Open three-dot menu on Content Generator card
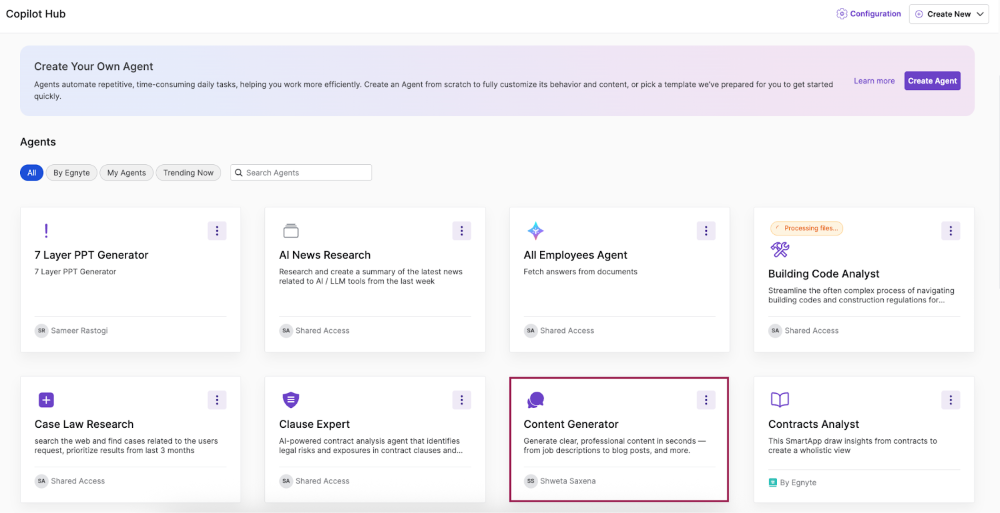The image size is (1000, 513). pyautogui.click(x=706, y=400)
